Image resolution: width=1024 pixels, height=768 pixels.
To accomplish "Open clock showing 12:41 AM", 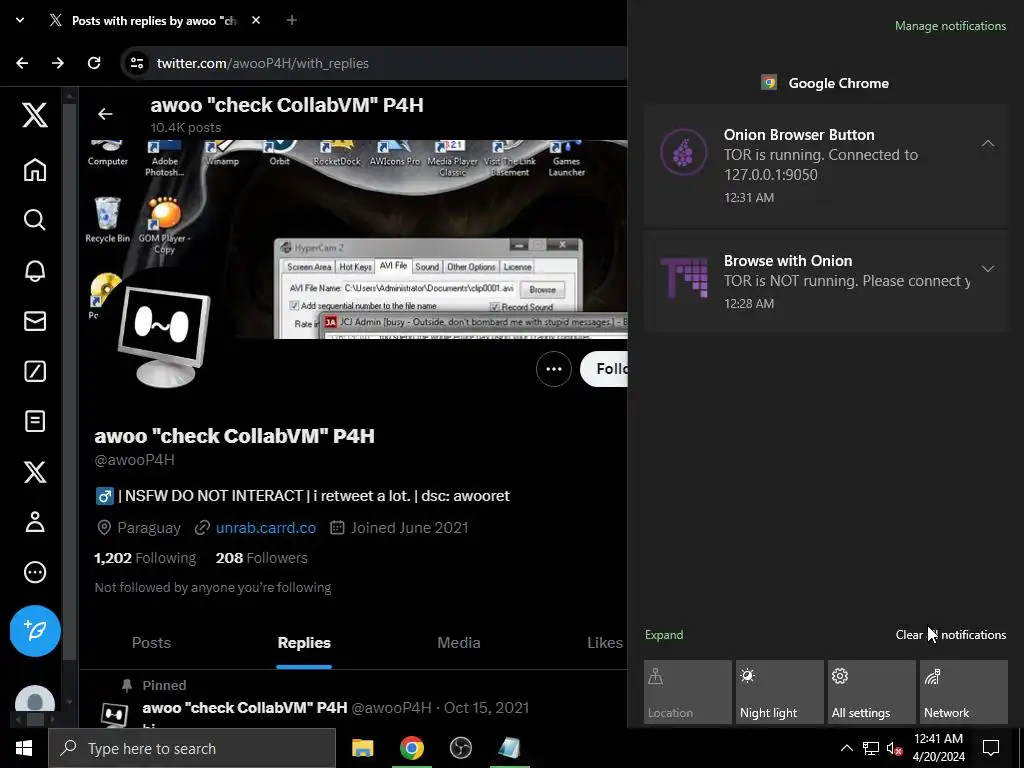I will pyautogui.click(x=938, y=748).
